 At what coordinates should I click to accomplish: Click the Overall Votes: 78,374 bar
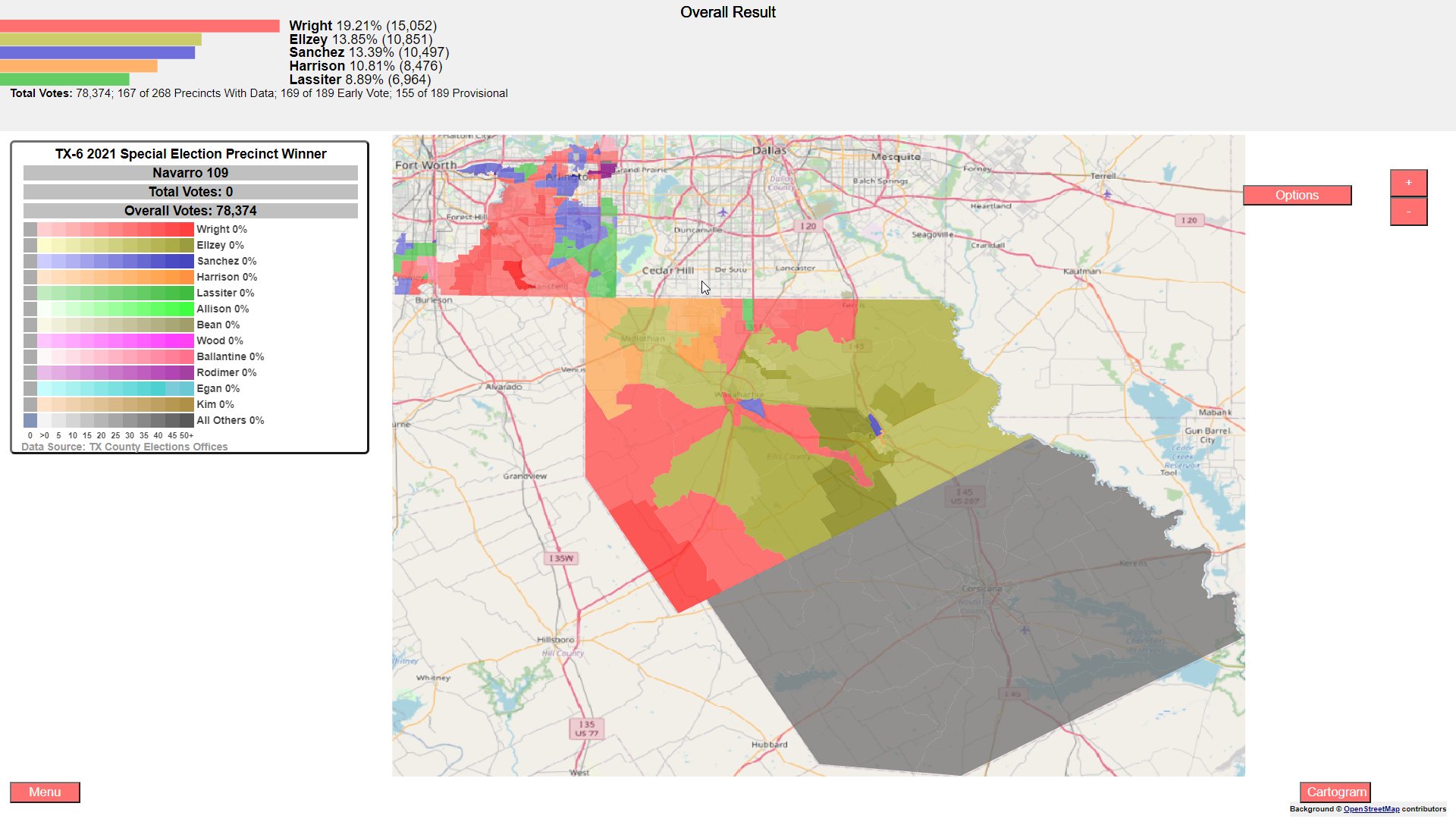point(190,210)
